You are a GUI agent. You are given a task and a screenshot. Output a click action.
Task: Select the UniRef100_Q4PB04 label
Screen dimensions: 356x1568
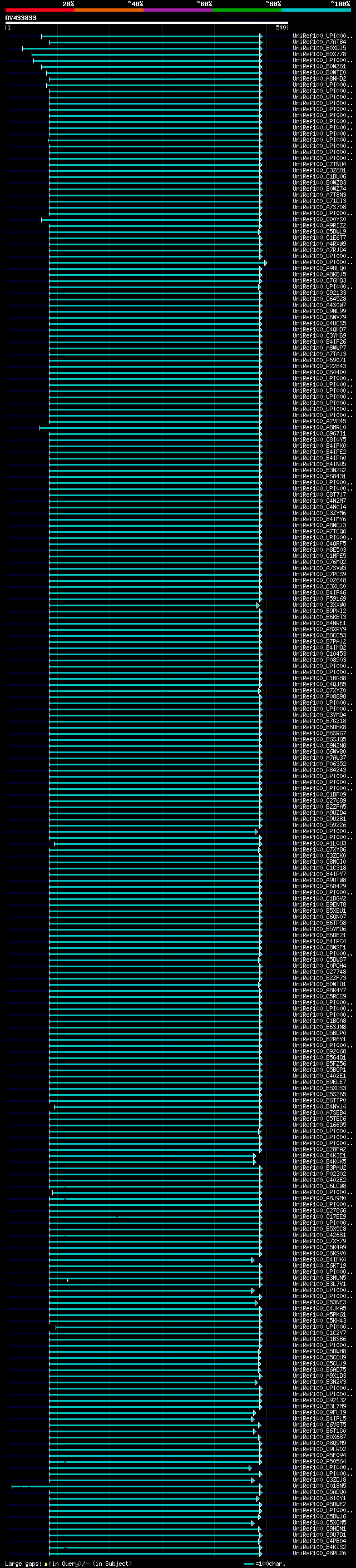(x=319, y=1541)
